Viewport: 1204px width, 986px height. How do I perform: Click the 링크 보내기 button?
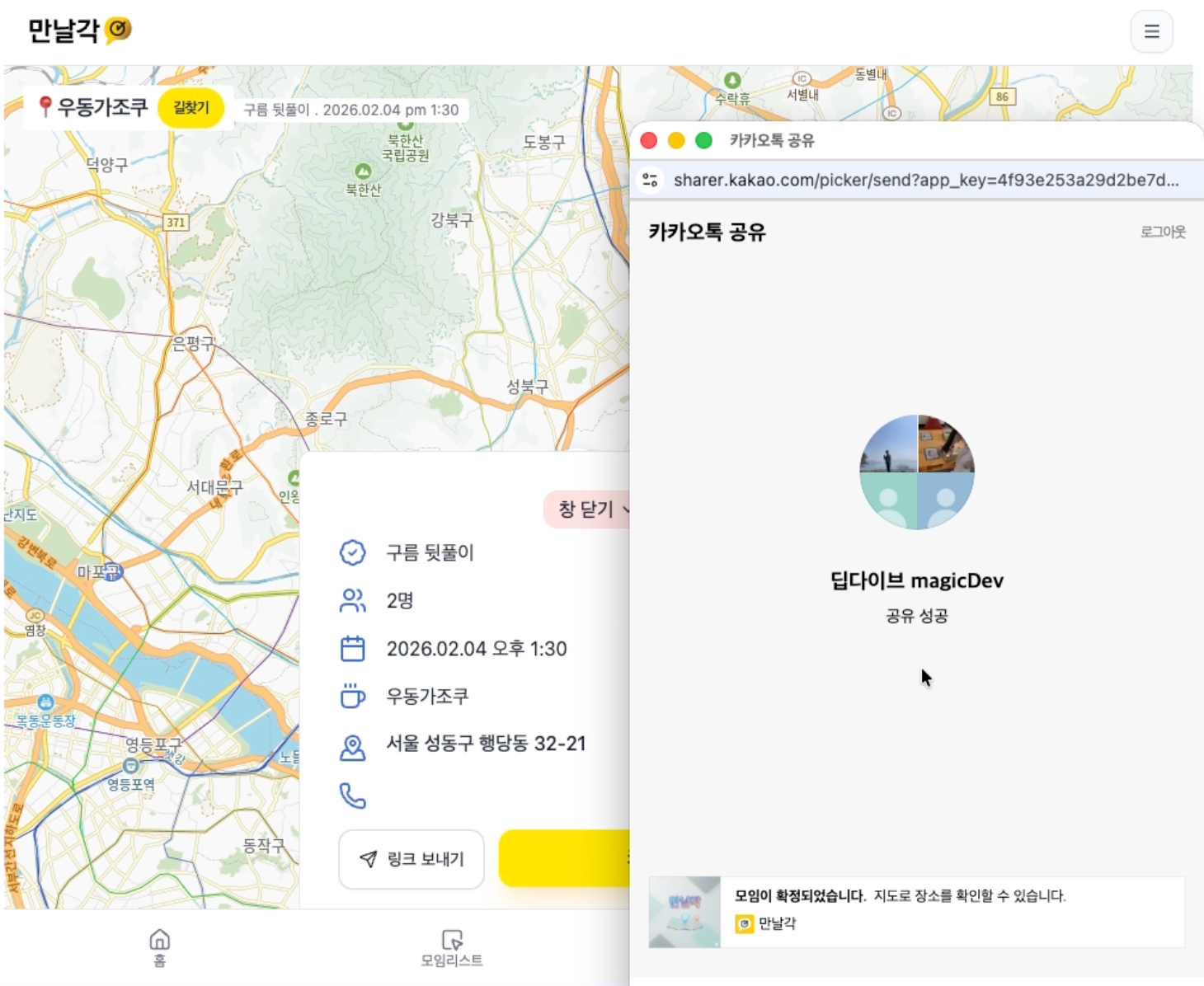(x=412, y=859)
